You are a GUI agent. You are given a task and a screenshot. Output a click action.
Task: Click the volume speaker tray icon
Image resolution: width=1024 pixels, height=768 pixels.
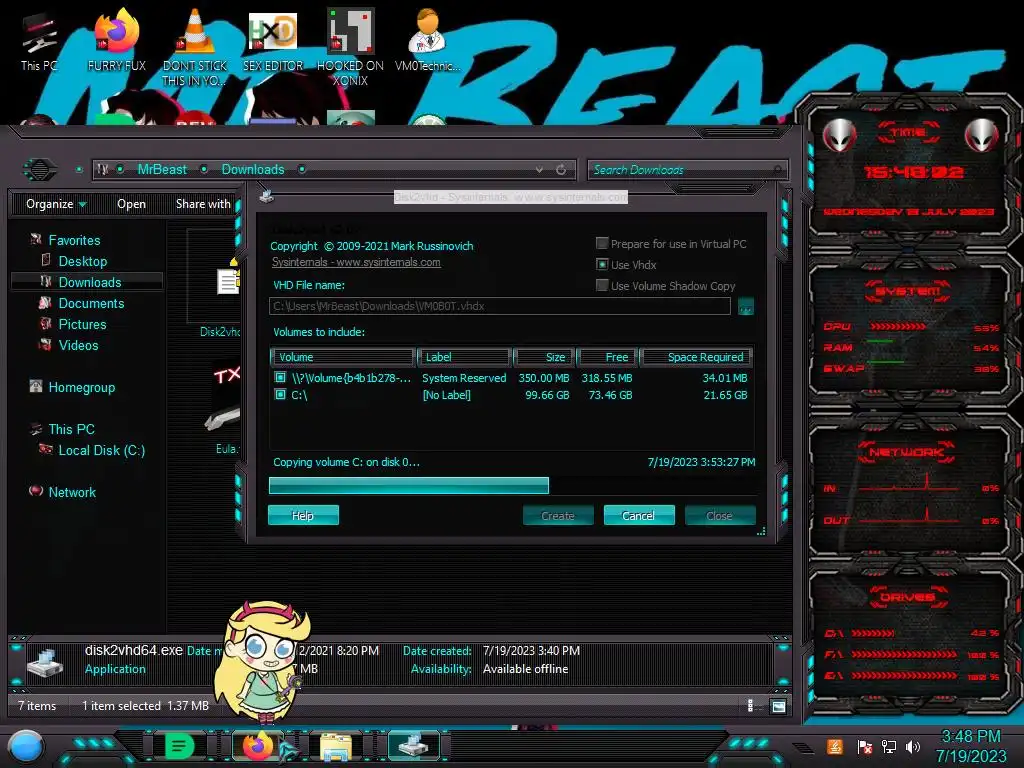[x=913, y=746]
